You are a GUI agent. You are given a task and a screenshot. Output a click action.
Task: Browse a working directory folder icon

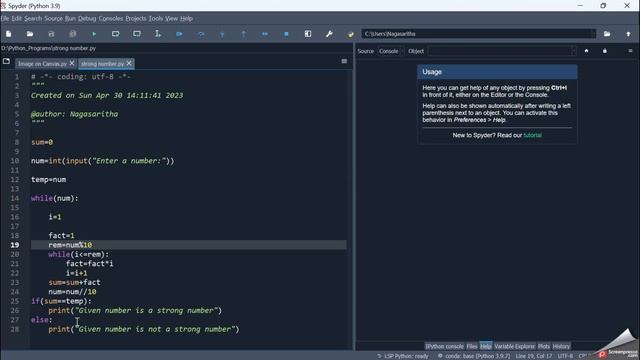tap(607, 34)
